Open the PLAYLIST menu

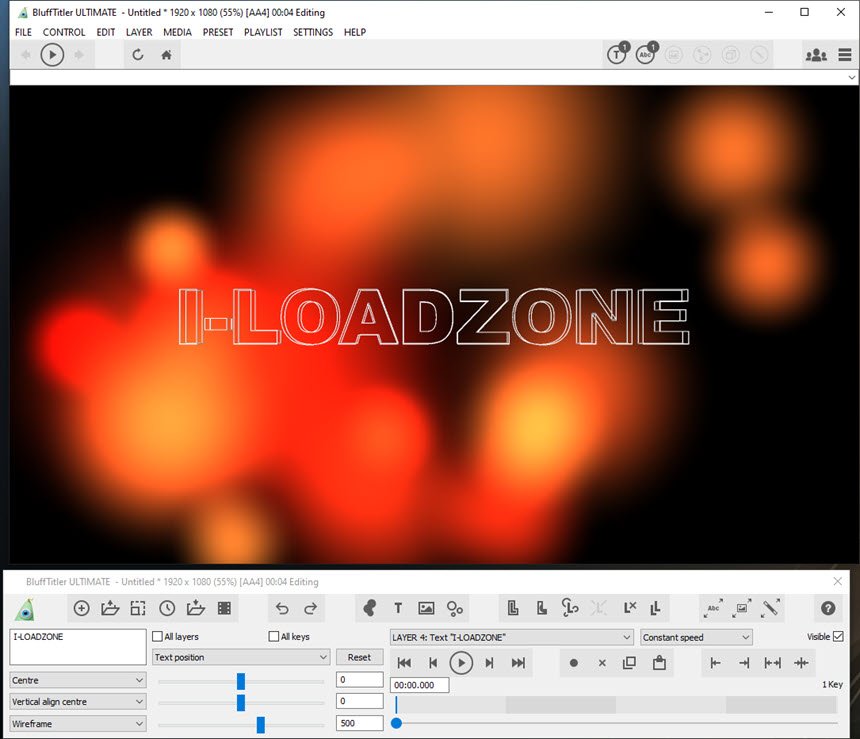[x=263, y=32]
